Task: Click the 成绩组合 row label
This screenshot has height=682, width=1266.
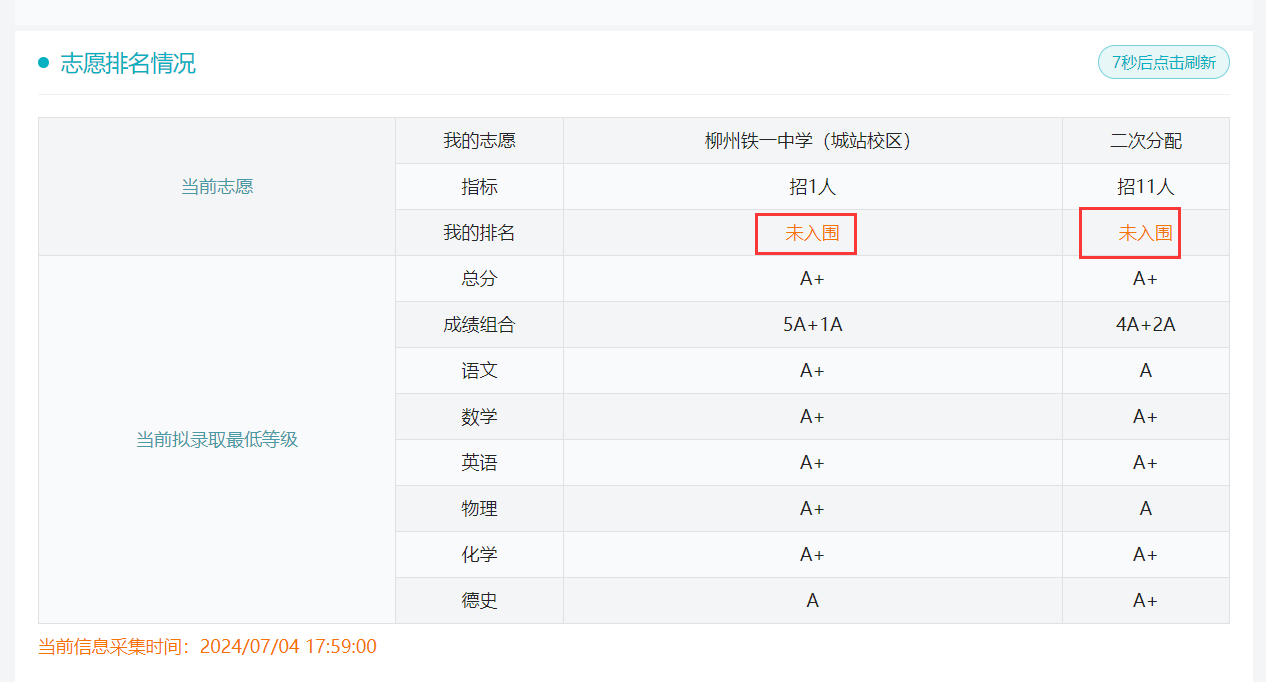Action: pyautogui.click(x=479, y=325)
